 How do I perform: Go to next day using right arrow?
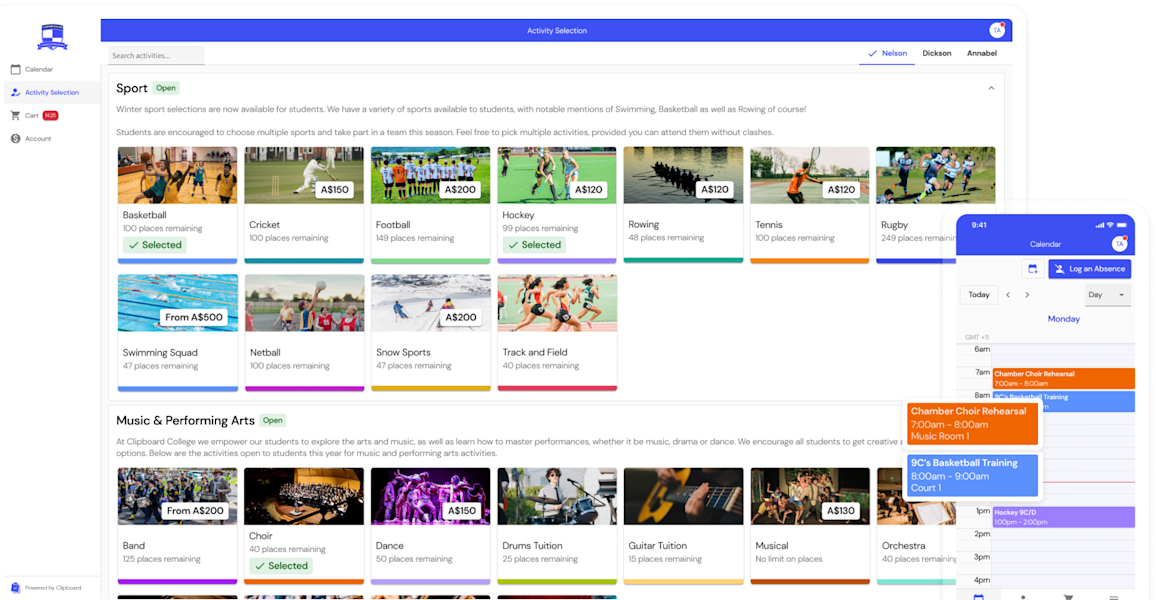click(1027, 295)
